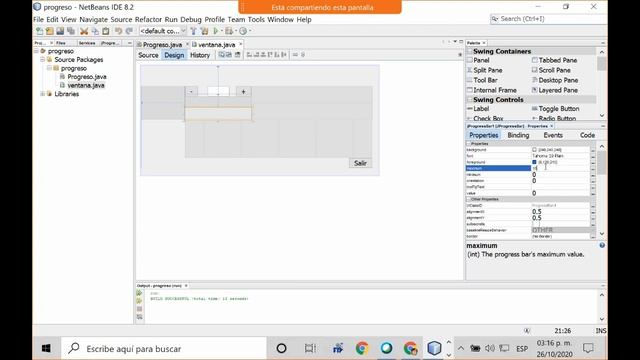Open the Tools menu
This screenshot has width=640, height=360.
[256, 20]
